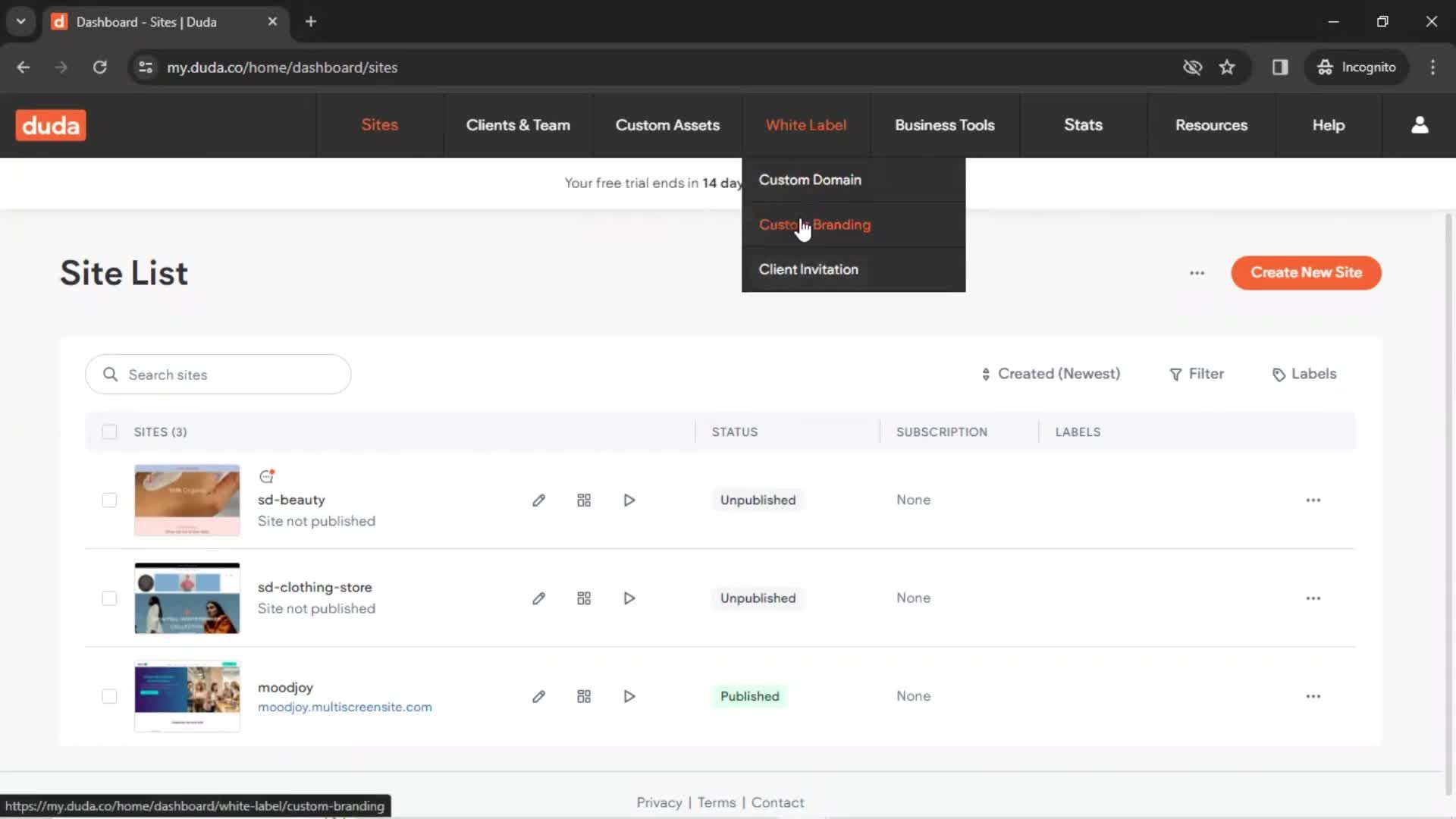1456x819 pixels.
Task: Open sd-clothing-store row more options menu
Action: (x=1313, y=598)
